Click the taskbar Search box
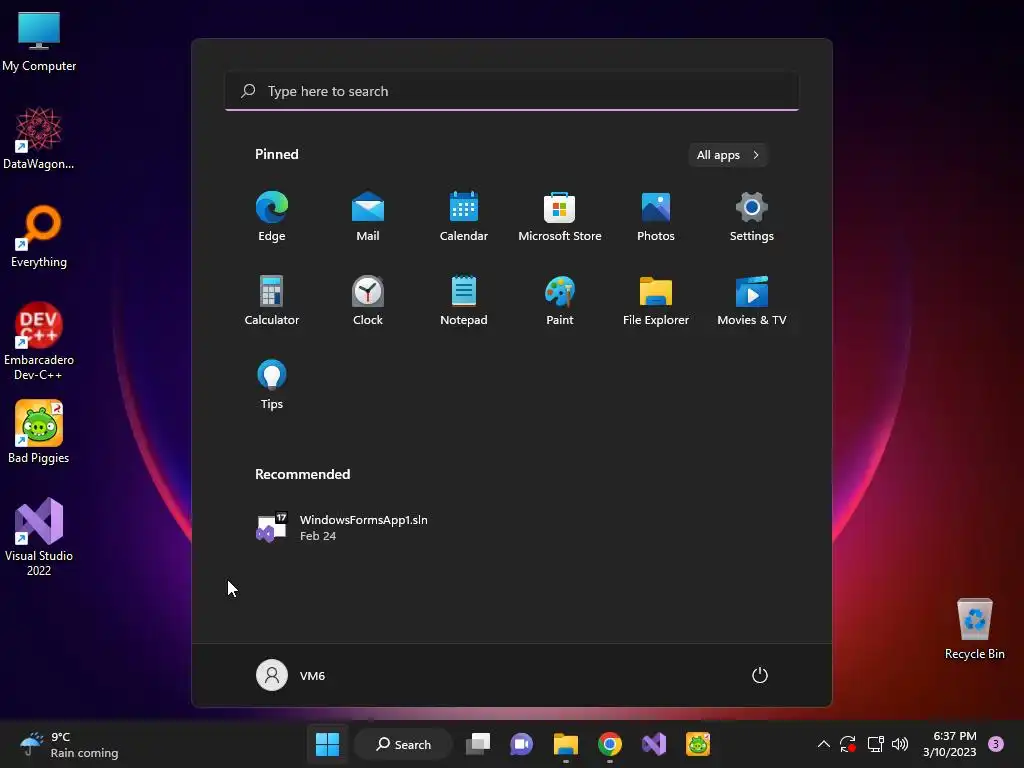This screenshot has height=768, width=1024. click(404, 744)
